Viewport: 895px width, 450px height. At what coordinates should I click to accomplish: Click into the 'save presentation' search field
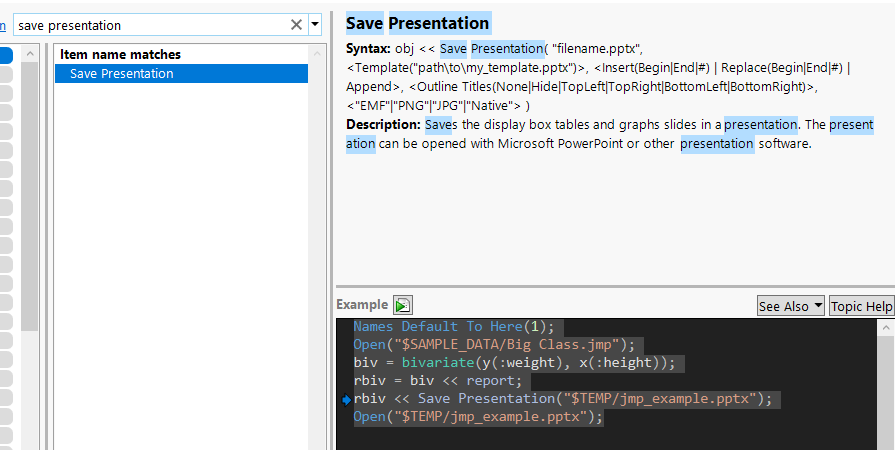(x=150, y=25)
